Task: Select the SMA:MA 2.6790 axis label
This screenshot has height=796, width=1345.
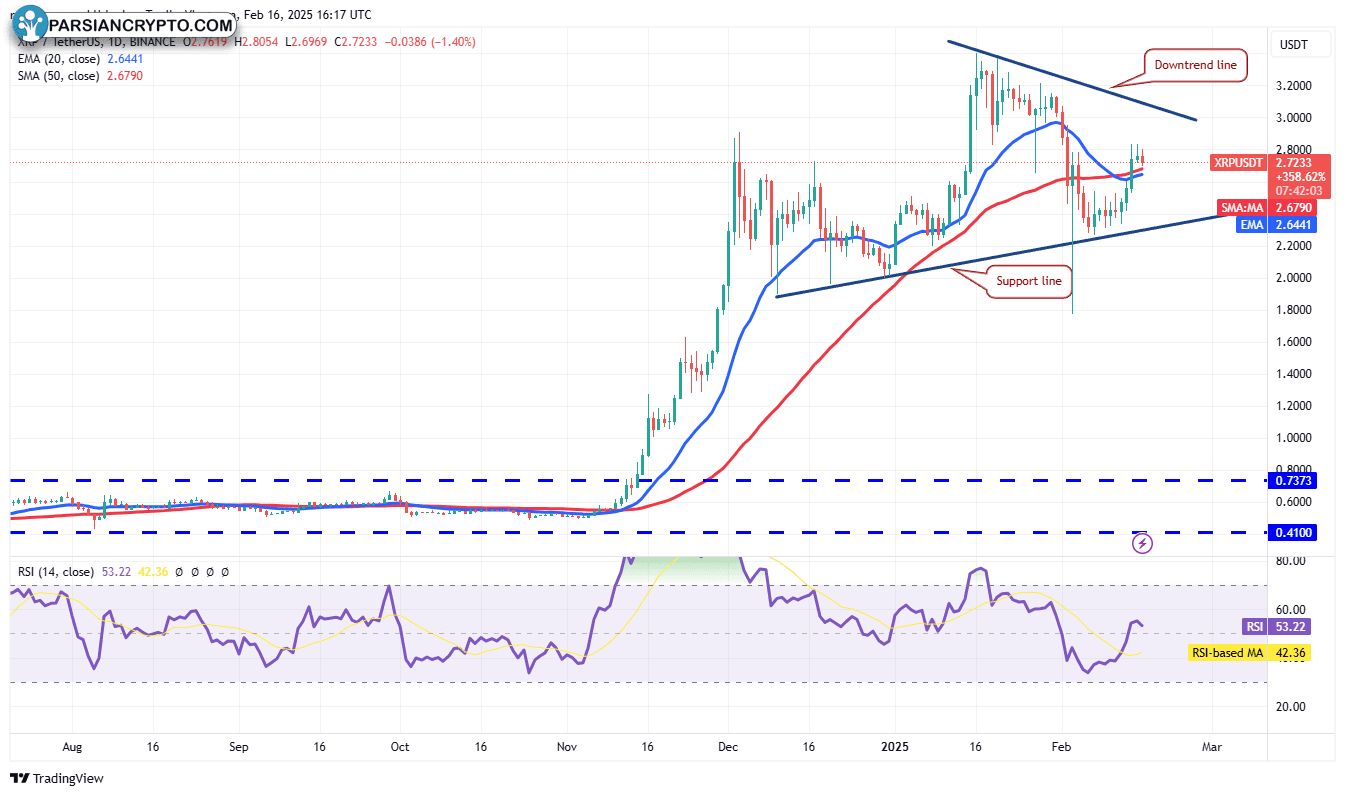Action: (1267, 208)
